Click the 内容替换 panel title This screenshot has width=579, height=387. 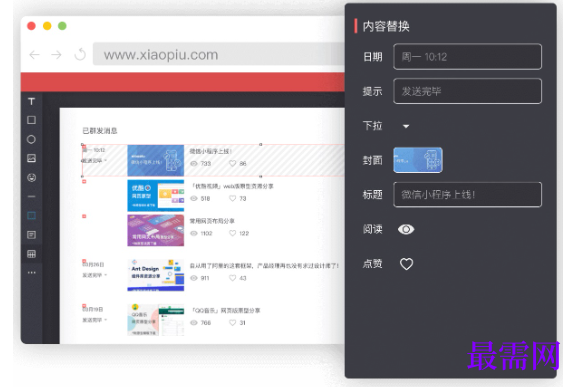(386, 26)
